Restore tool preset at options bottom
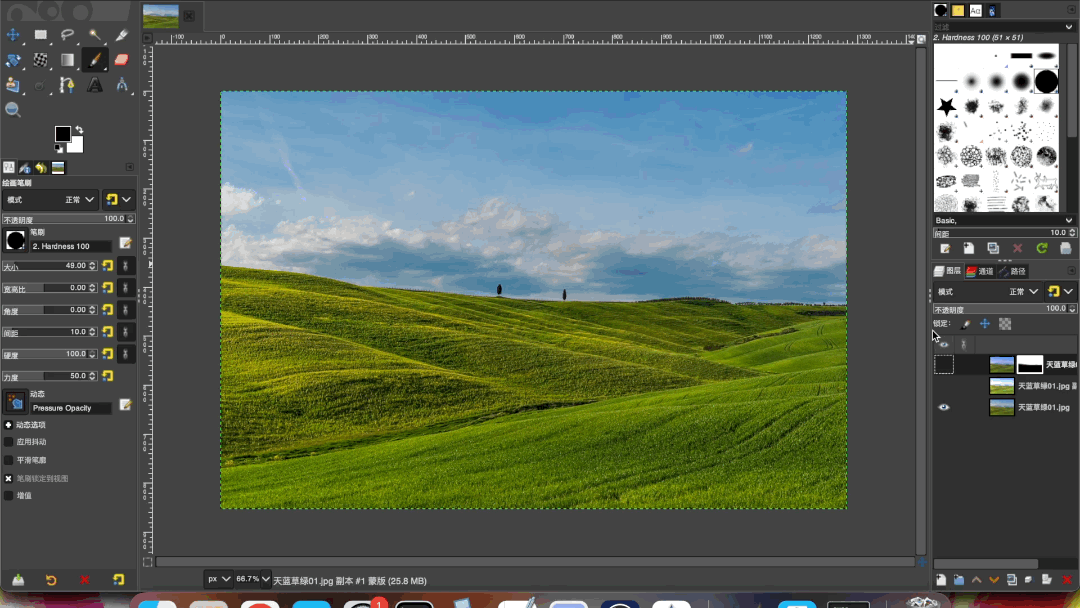The height and width of the screenshot is (608, 1080). (x=51, y=580)
